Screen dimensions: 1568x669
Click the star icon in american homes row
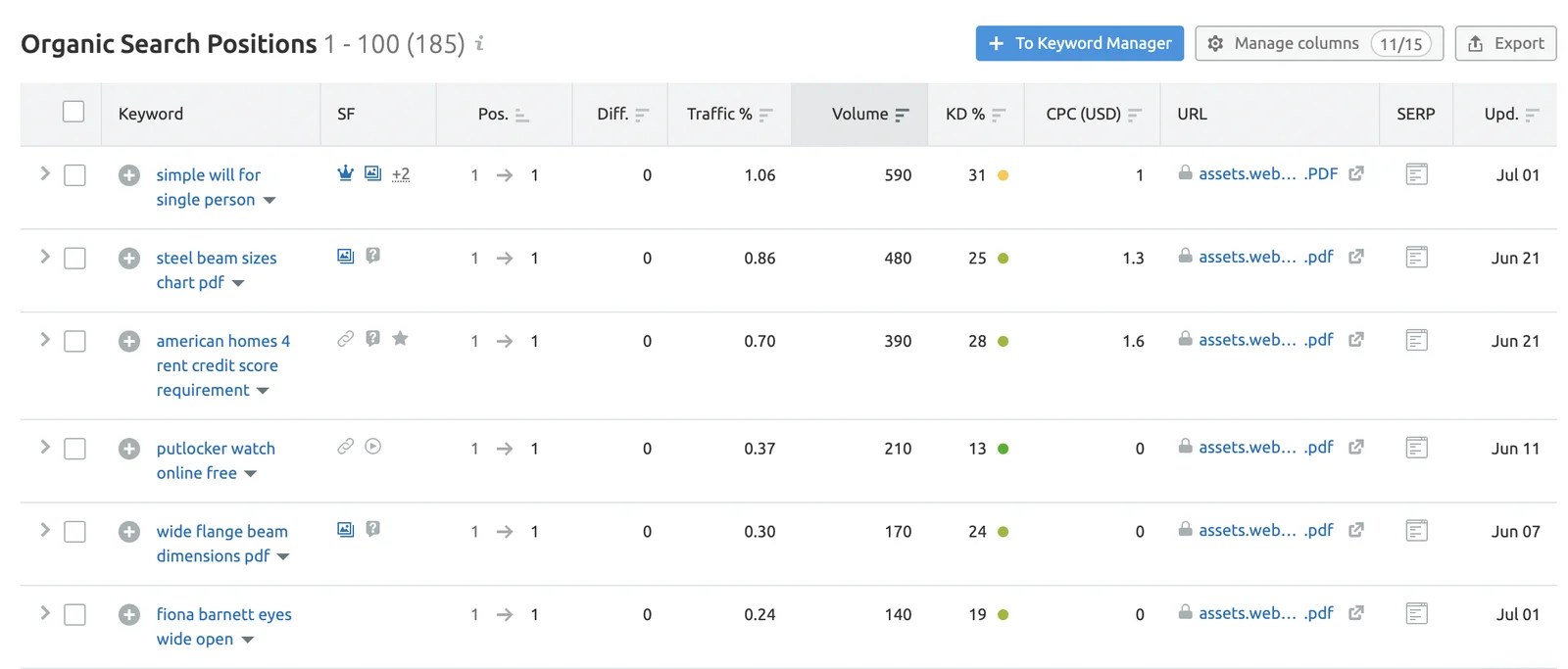coord(400,339)
